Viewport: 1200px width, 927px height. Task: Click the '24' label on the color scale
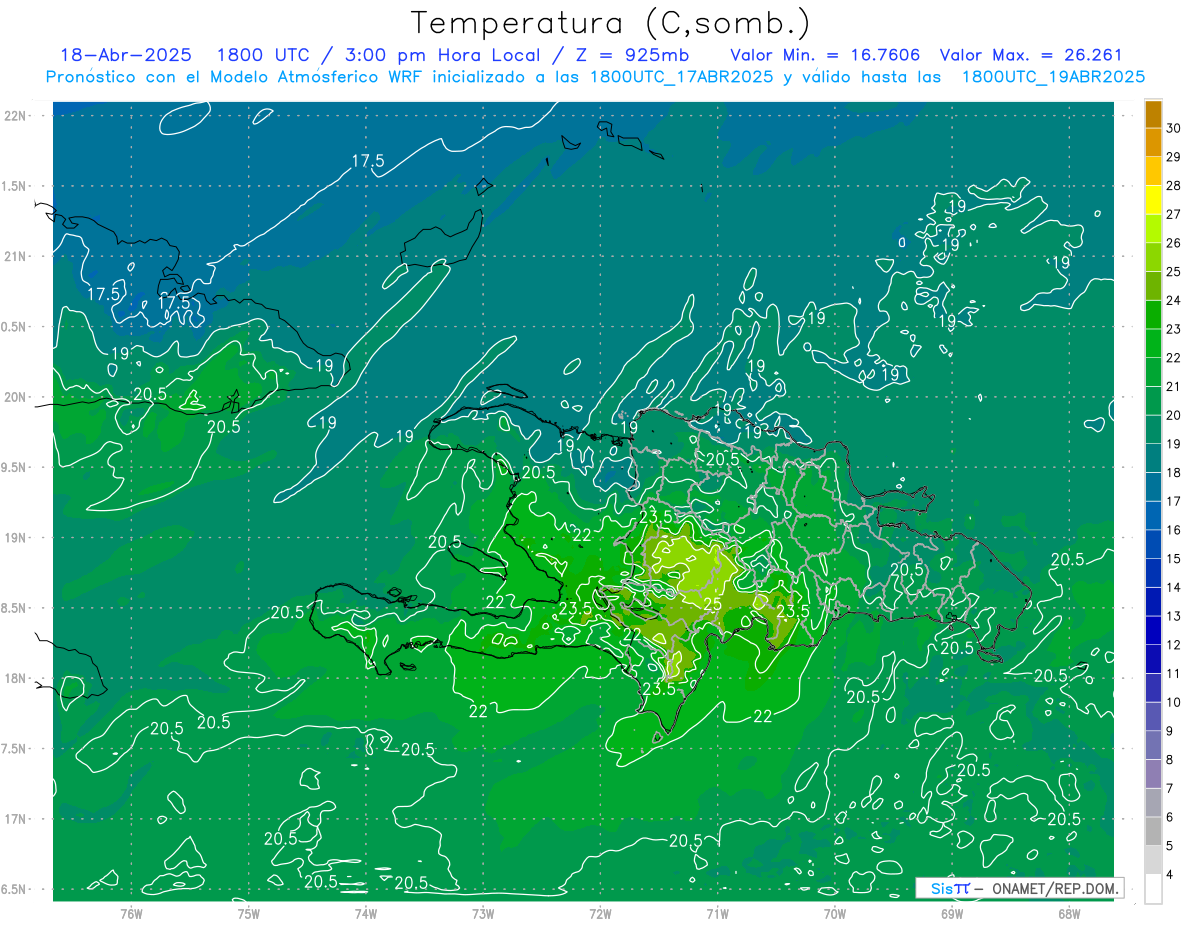[x=1174, y=300]
